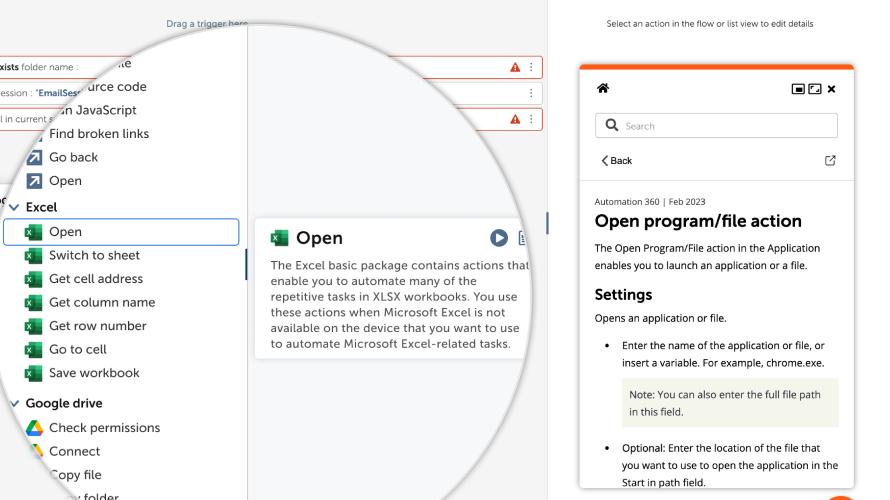Select Get column name action

[x=102, y=302]
